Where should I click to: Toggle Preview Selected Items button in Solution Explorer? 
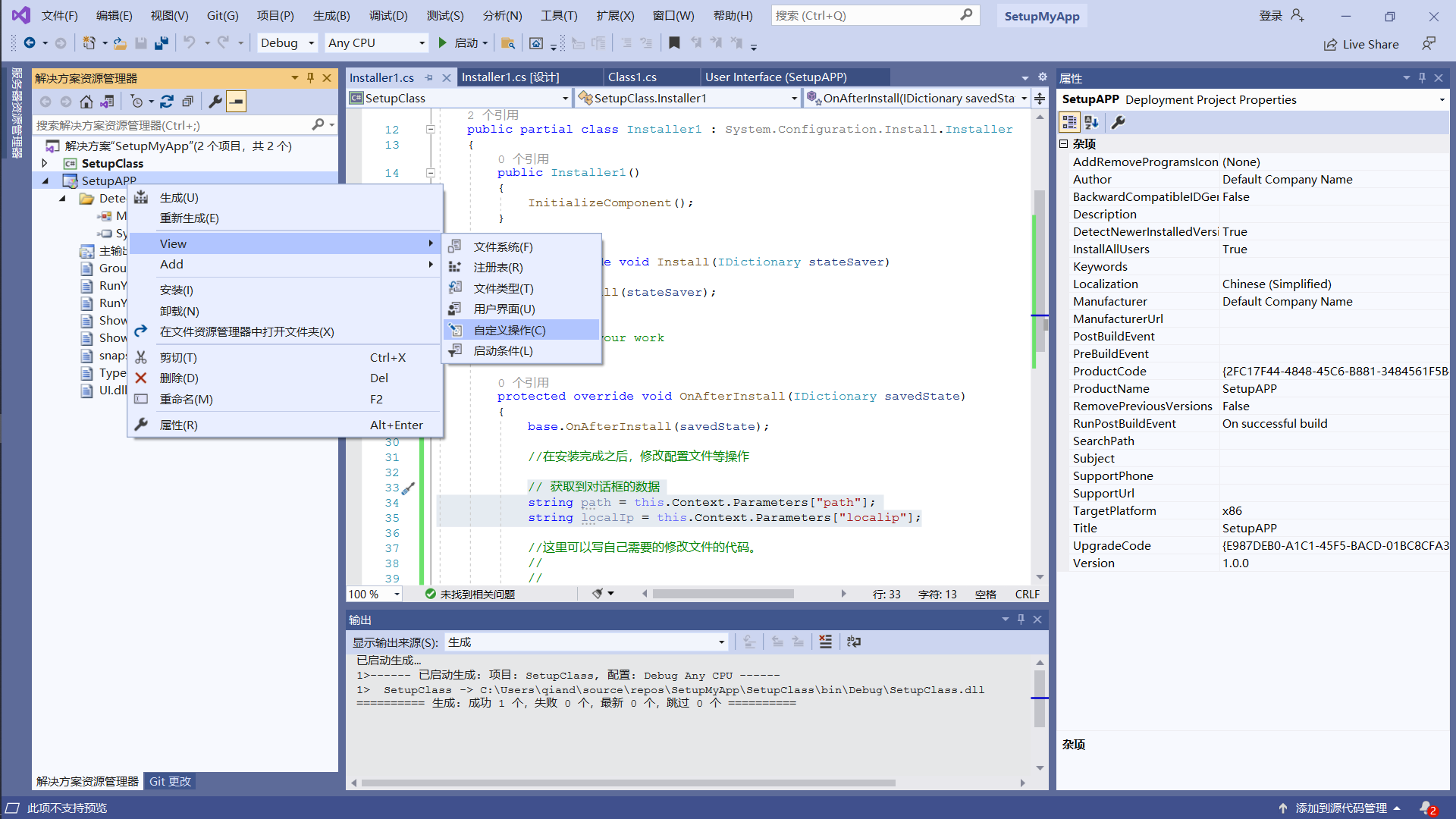pos(237,102)
